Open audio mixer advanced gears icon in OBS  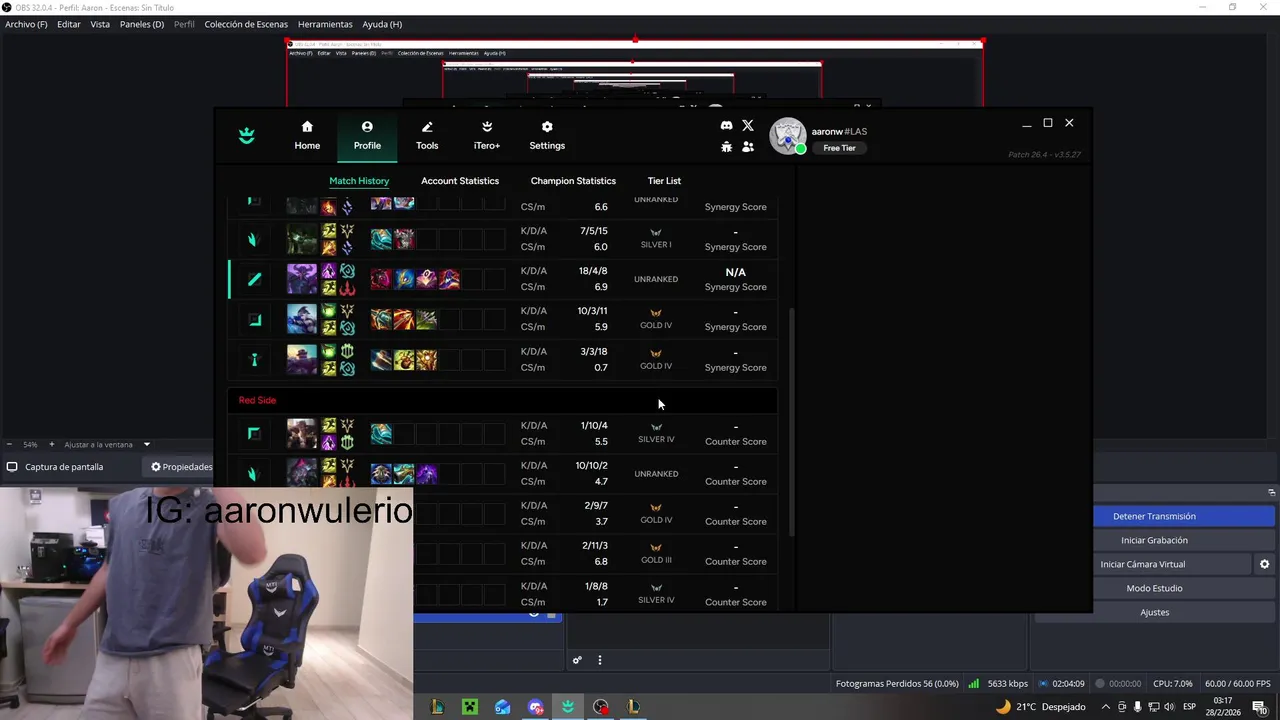[577, 660]
